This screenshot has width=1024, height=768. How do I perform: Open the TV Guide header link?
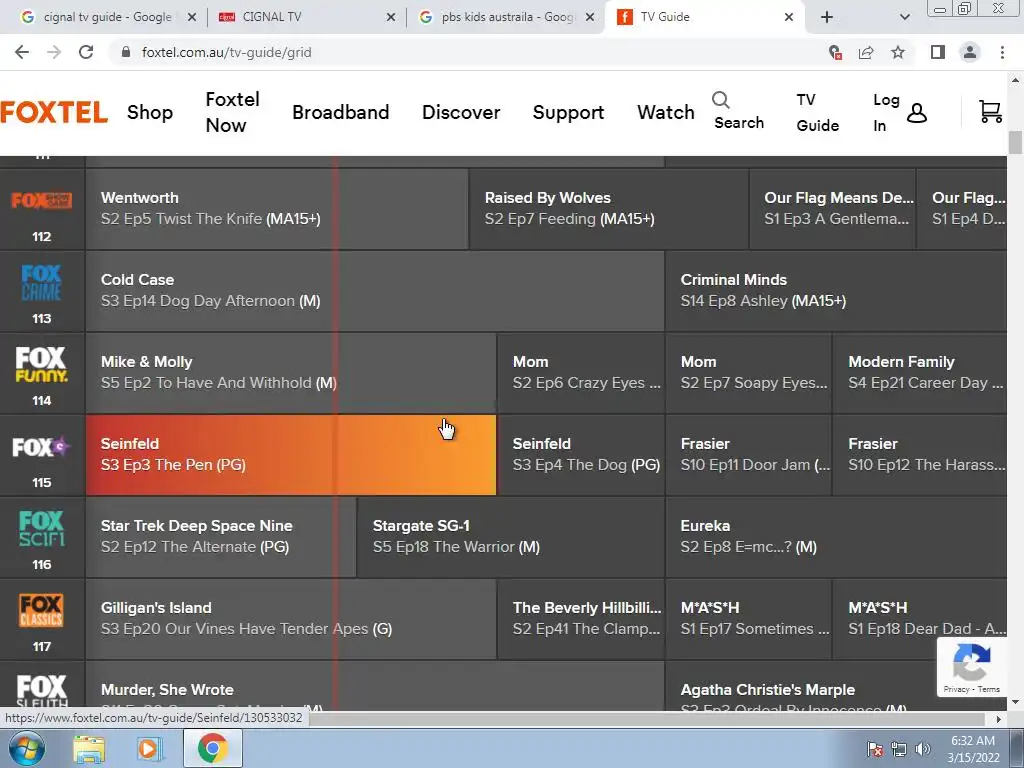[817, 112]
